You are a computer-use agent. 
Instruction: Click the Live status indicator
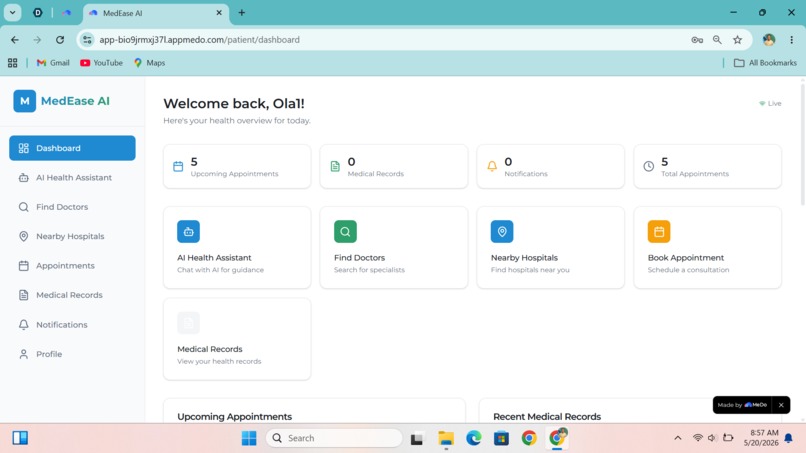(x=770, y=103)
